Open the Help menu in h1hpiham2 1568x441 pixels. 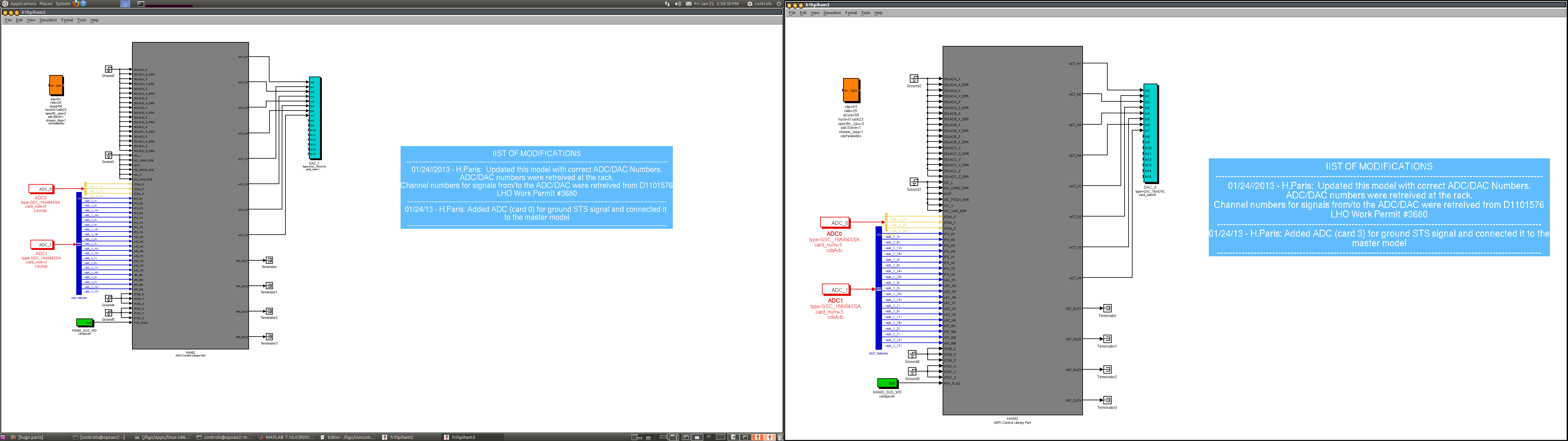click(x=94, y=20)
